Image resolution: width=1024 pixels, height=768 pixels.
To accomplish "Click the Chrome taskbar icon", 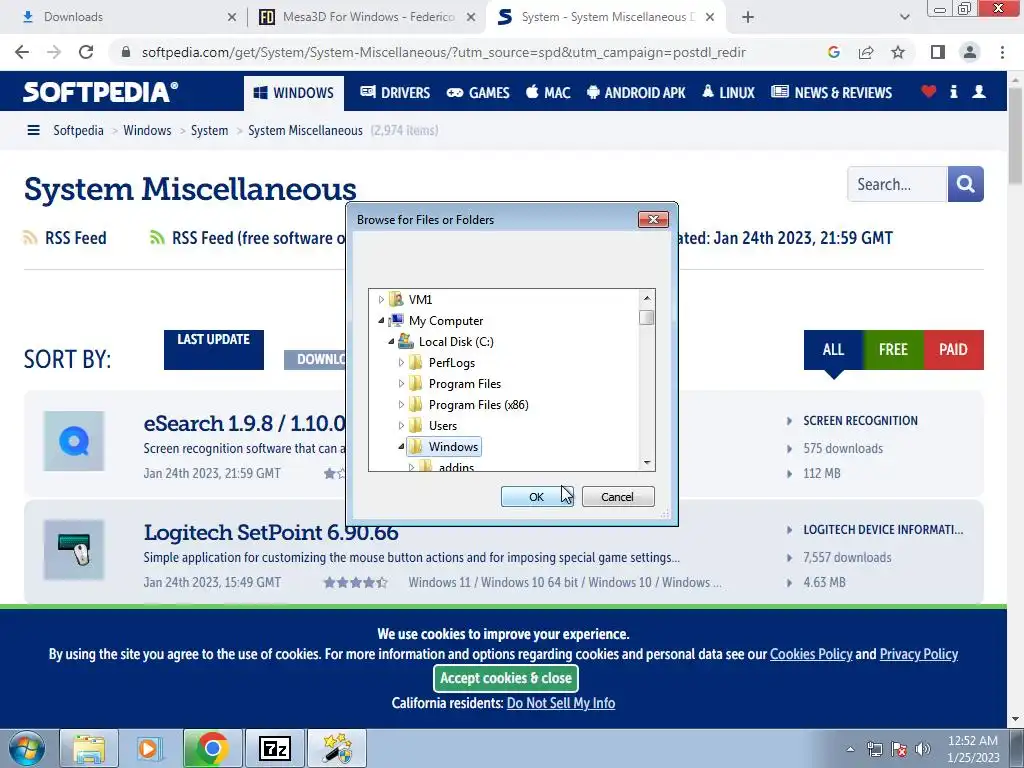I will (212, 748).
